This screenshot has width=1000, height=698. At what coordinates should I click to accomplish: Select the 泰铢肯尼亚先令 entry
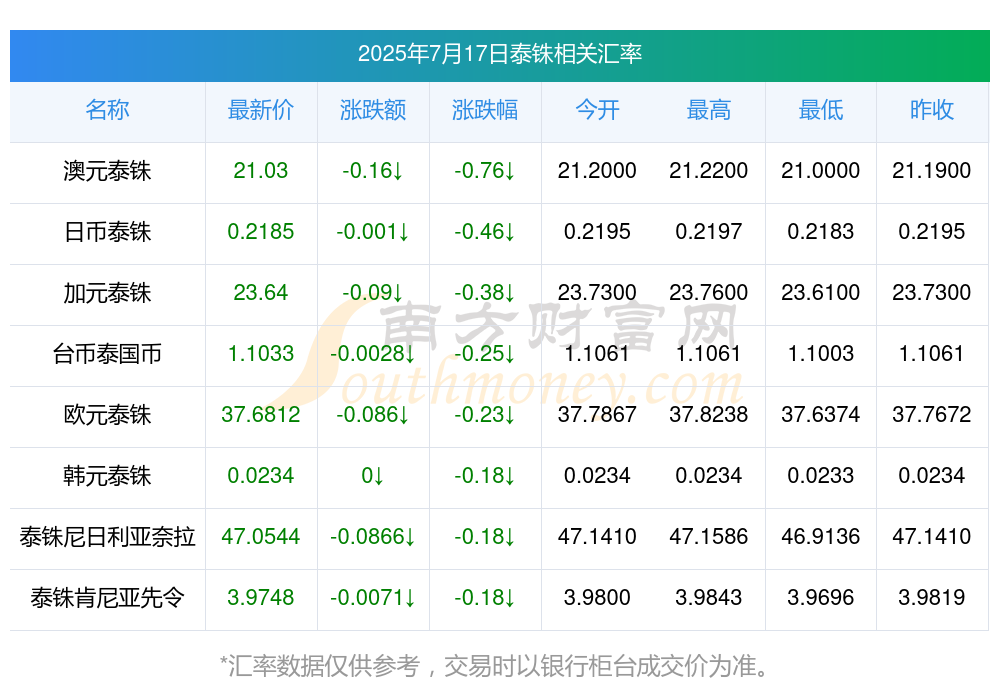[x=107, y=598]
